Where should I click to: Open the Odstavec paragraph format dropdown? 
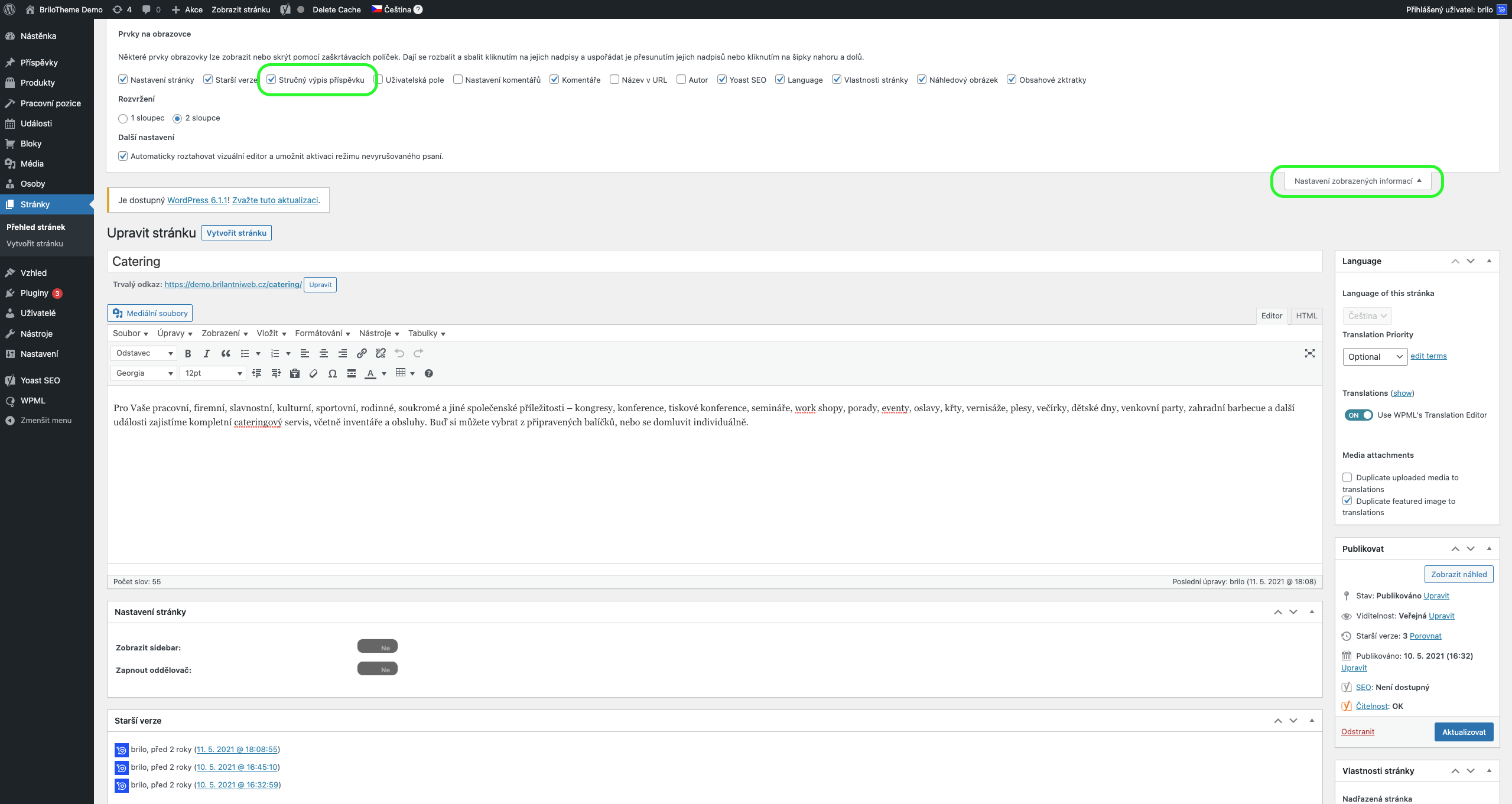[144, 353]
